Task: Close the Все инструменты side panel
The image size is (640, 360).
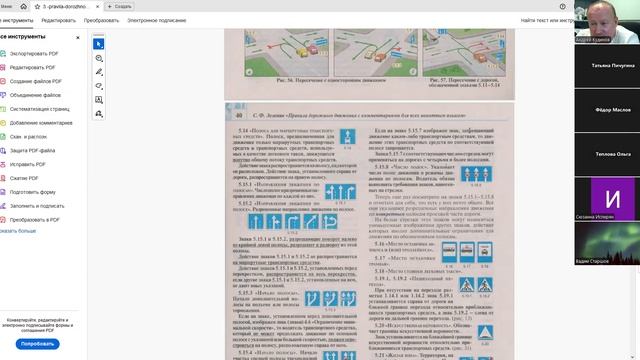Action: click(x=78, y=38)
